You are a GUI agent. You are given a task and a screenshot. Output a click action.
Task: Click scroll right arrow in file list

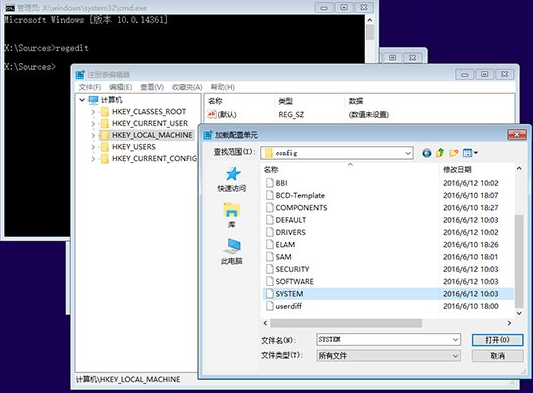pos(509,323)
